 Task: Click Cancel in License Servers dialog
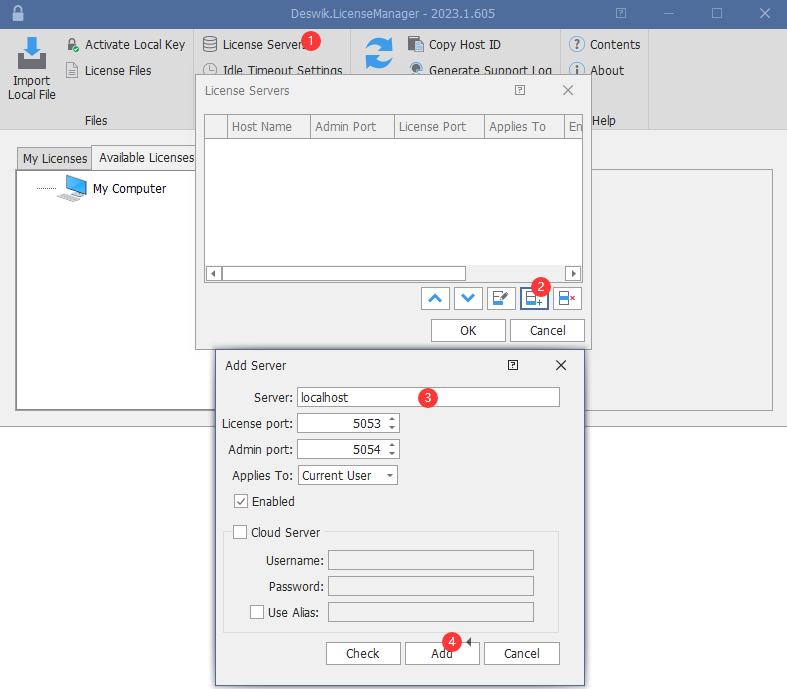(548, 331)
